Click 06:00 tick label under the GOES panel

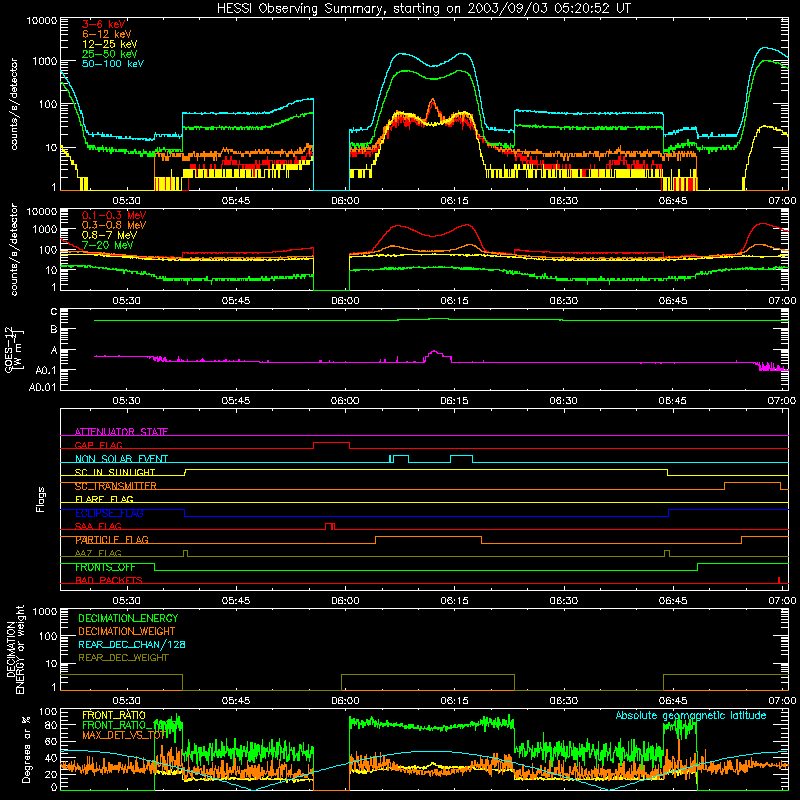[x=345, y=401]
